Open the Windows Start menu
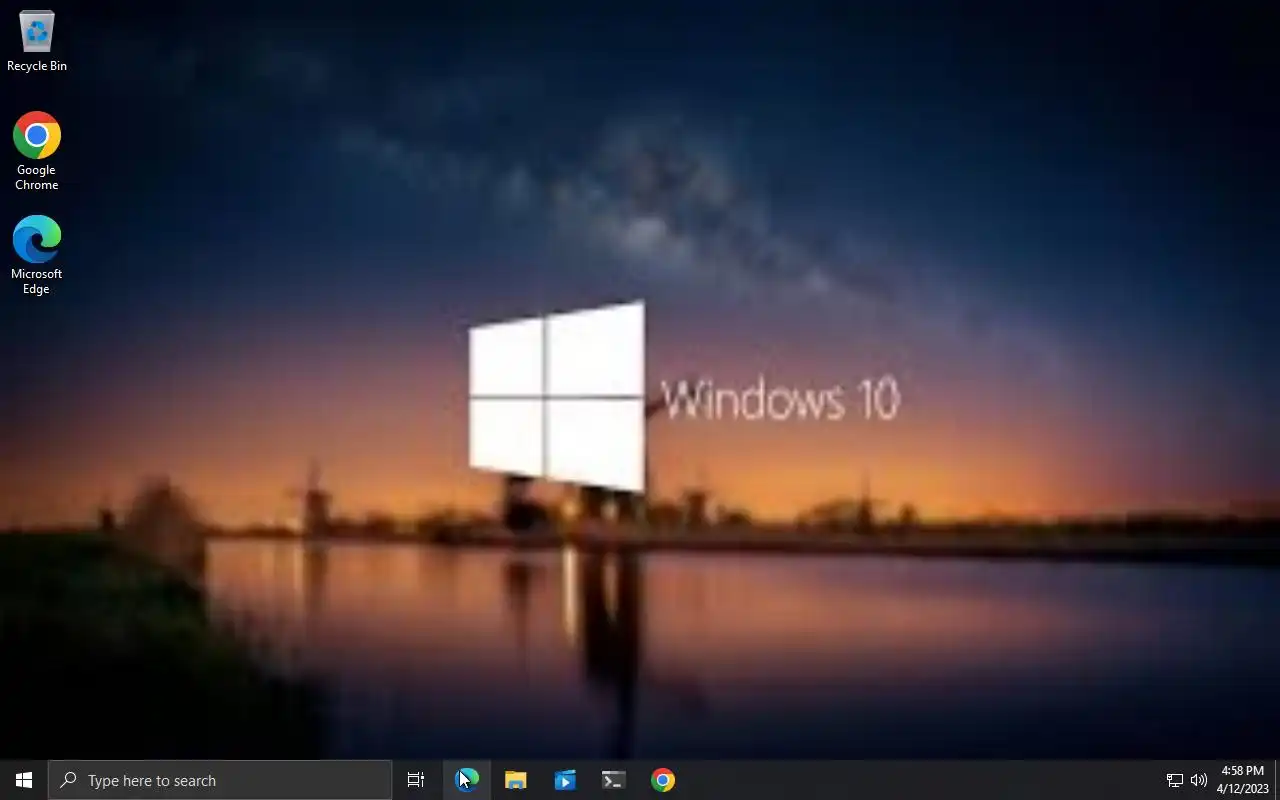1280x800 pixels. click(x=24, y=780)
